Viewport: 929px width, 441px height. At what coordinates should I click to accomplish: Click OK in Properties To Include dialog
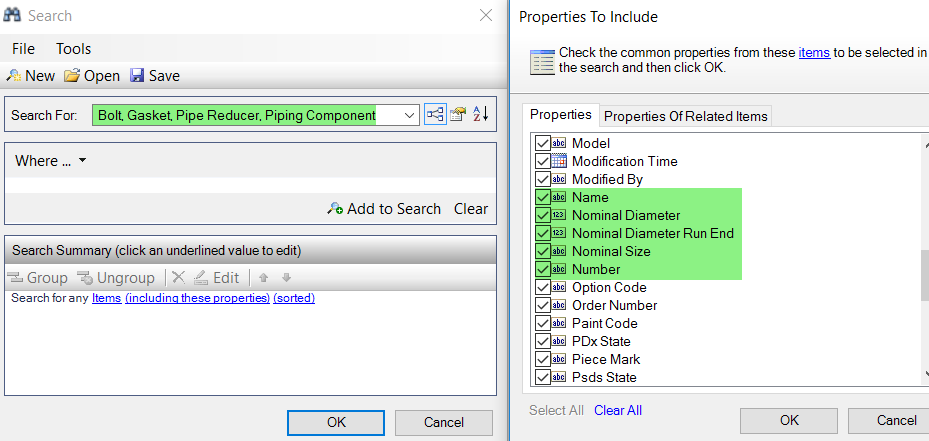point(789,420)
